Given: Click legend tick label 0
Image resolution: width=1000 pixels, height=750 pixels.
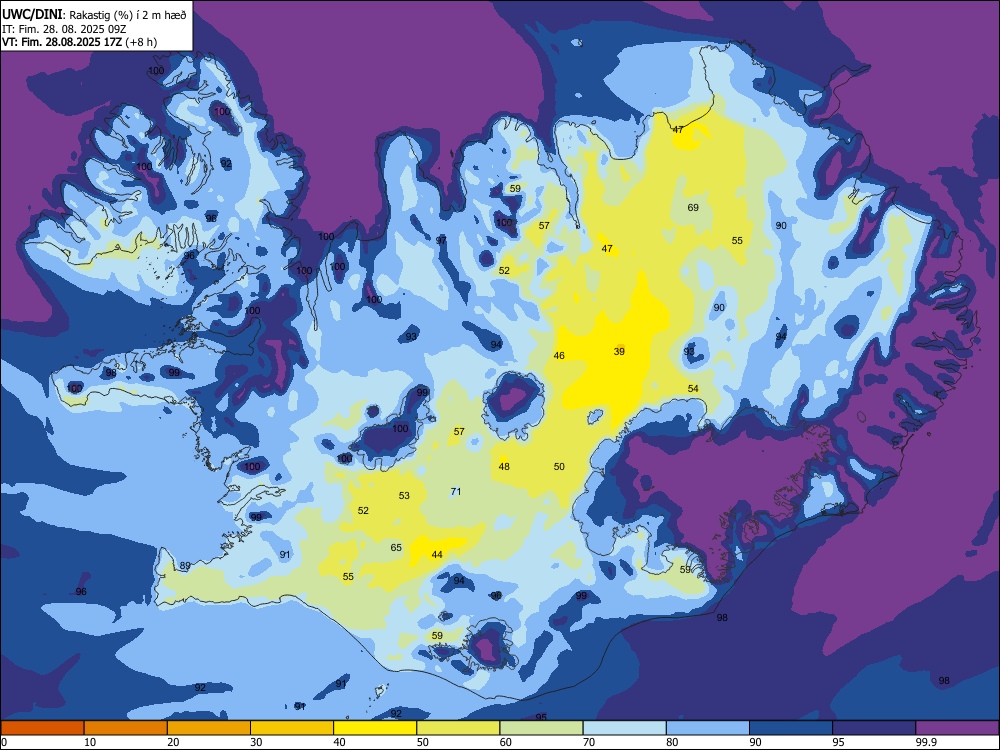Looking at the screenshot, I should coord(4,742).
